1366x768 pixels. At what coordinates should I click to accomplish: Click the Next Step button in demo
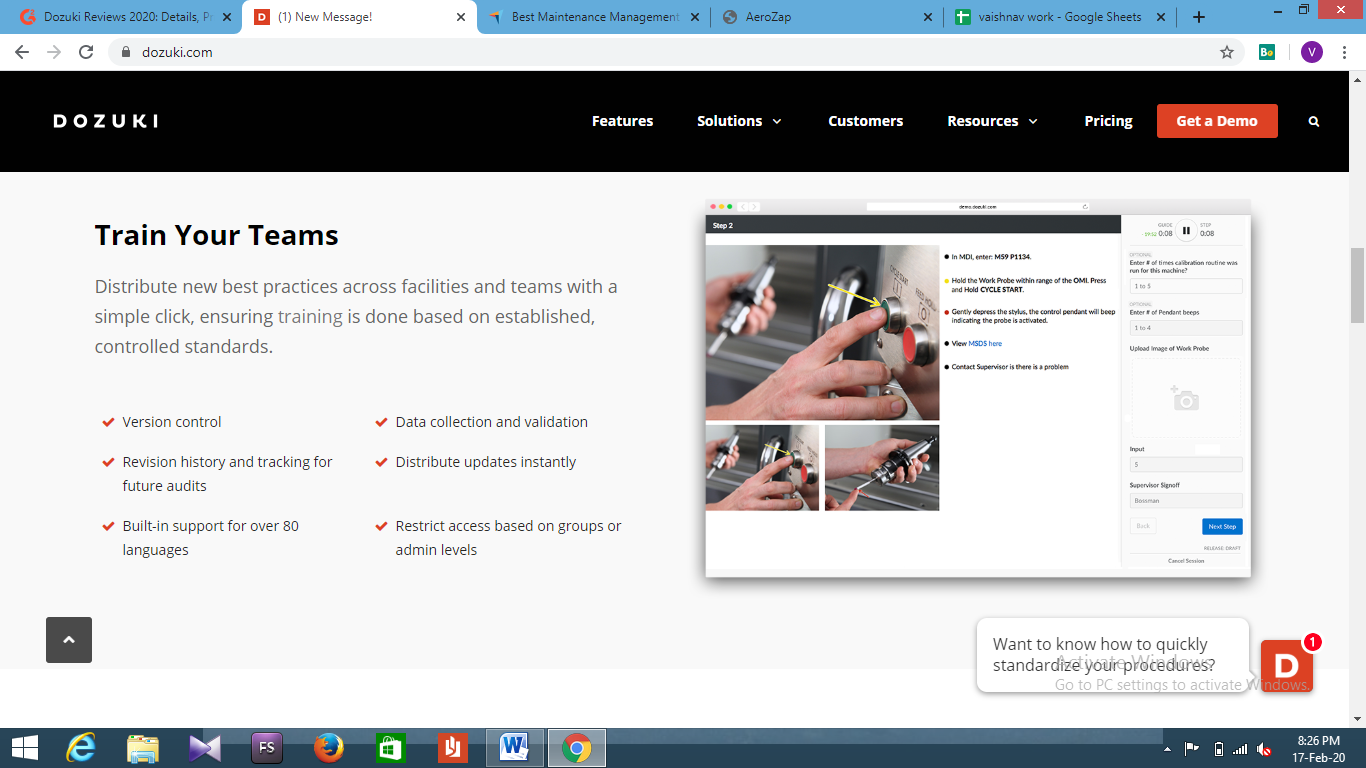(1222, 526)
